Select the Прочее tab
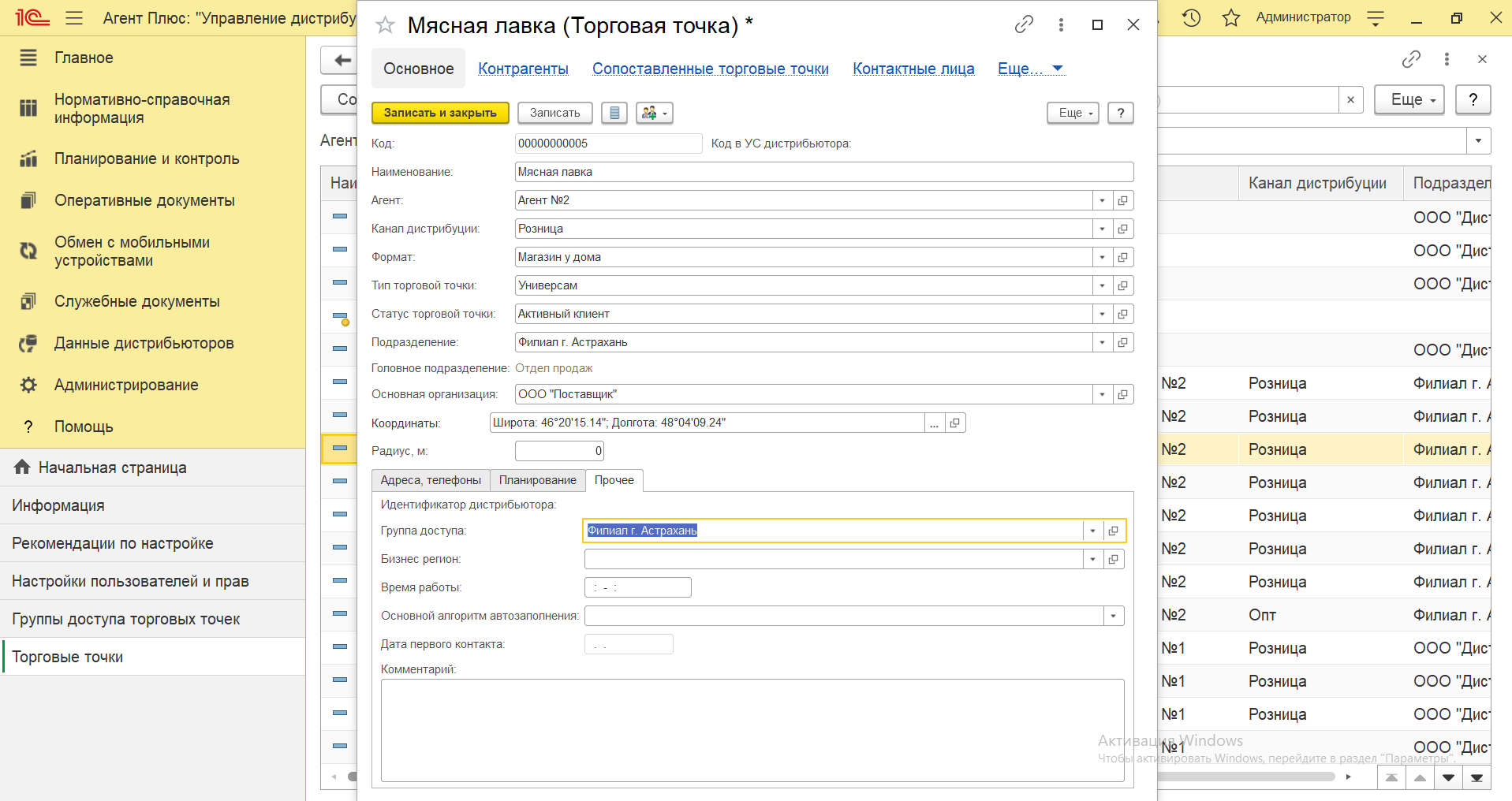Viewport: 1512px width, 801px height. coord(614,480)
